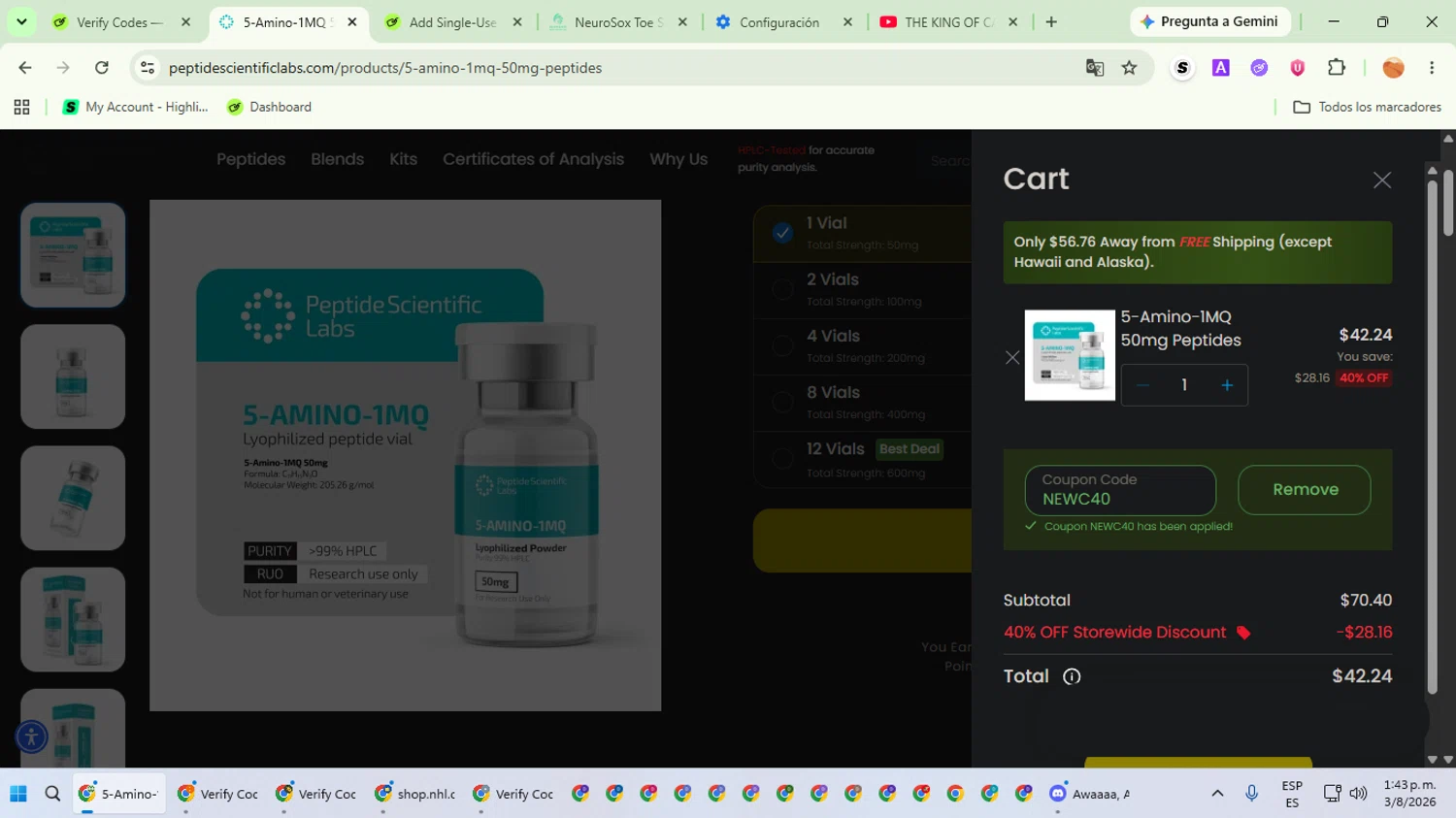
Task: Select the 1 Vial option
Action: coord(862,233)
